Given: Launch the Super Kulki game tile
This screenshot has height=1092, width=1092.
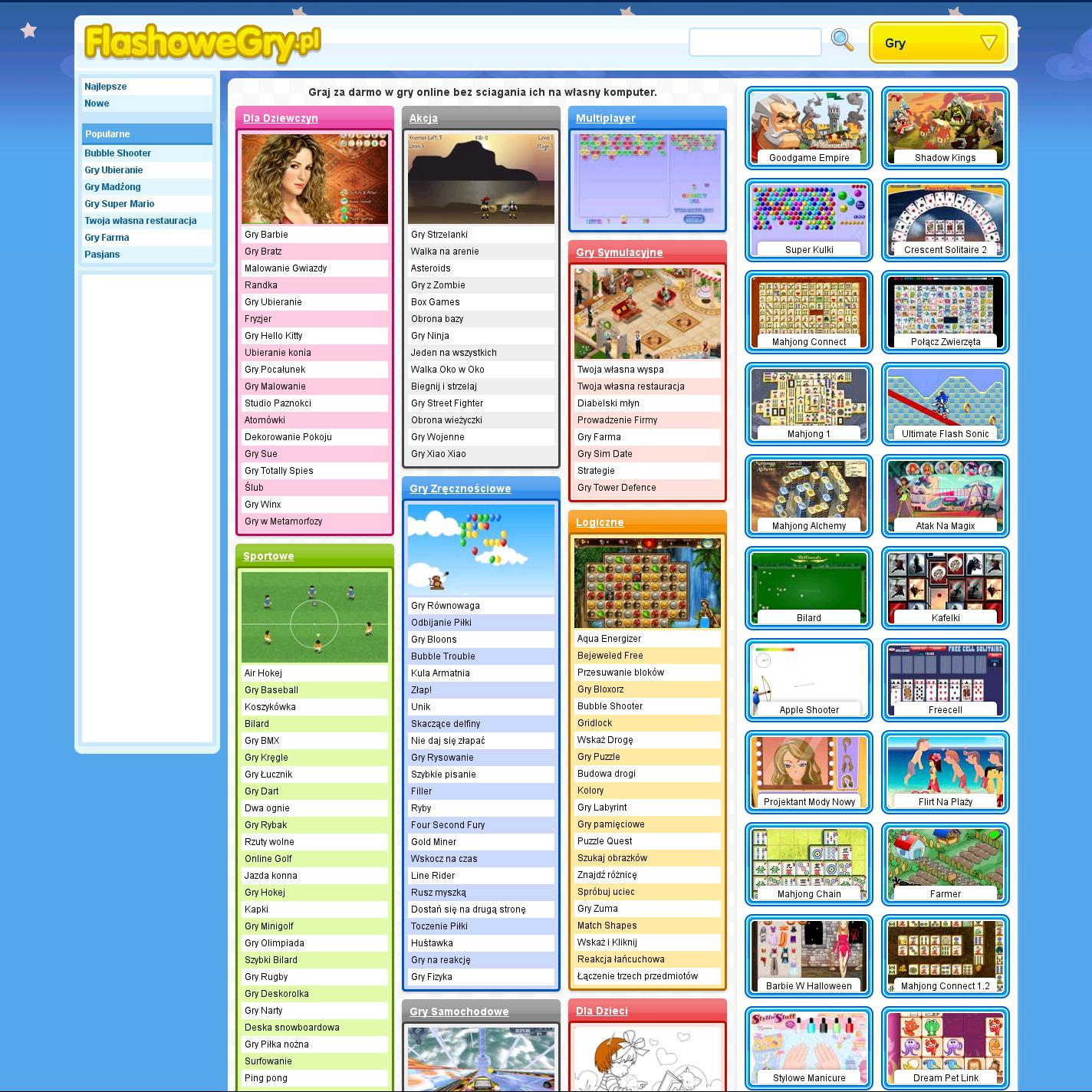Looking at the screenshot, I should pyautogui.click(x=808, y=220).
